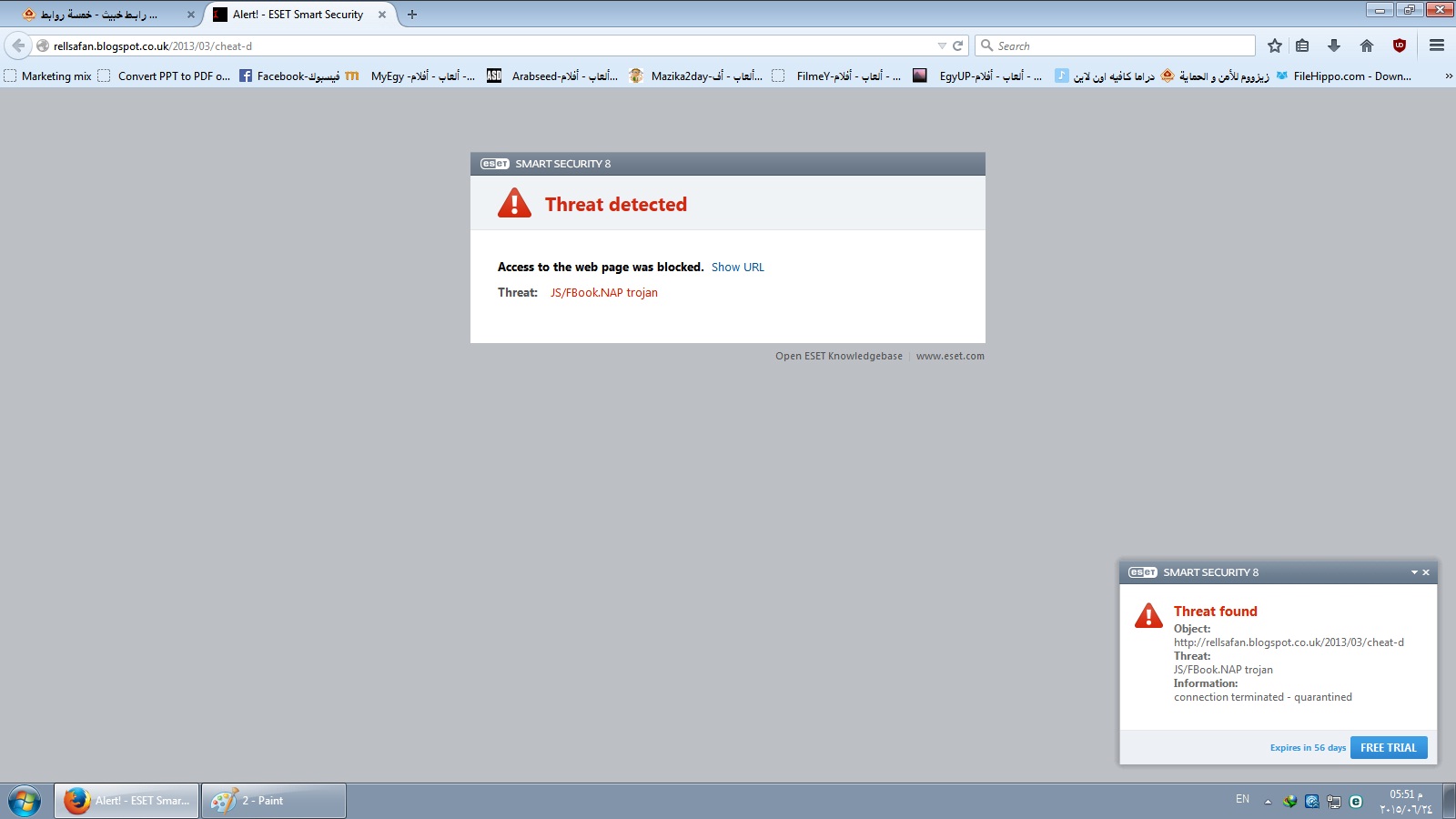Viewport: 1456px width, 819px height.
Task: Switch to the first Arabic-titled tab
Action: tap(98, 15)
